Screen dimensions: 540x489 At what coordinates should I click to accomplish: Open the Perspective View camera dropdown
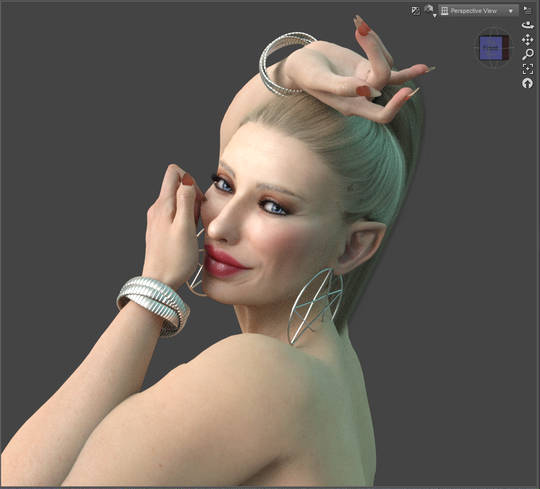click(478, 11)
